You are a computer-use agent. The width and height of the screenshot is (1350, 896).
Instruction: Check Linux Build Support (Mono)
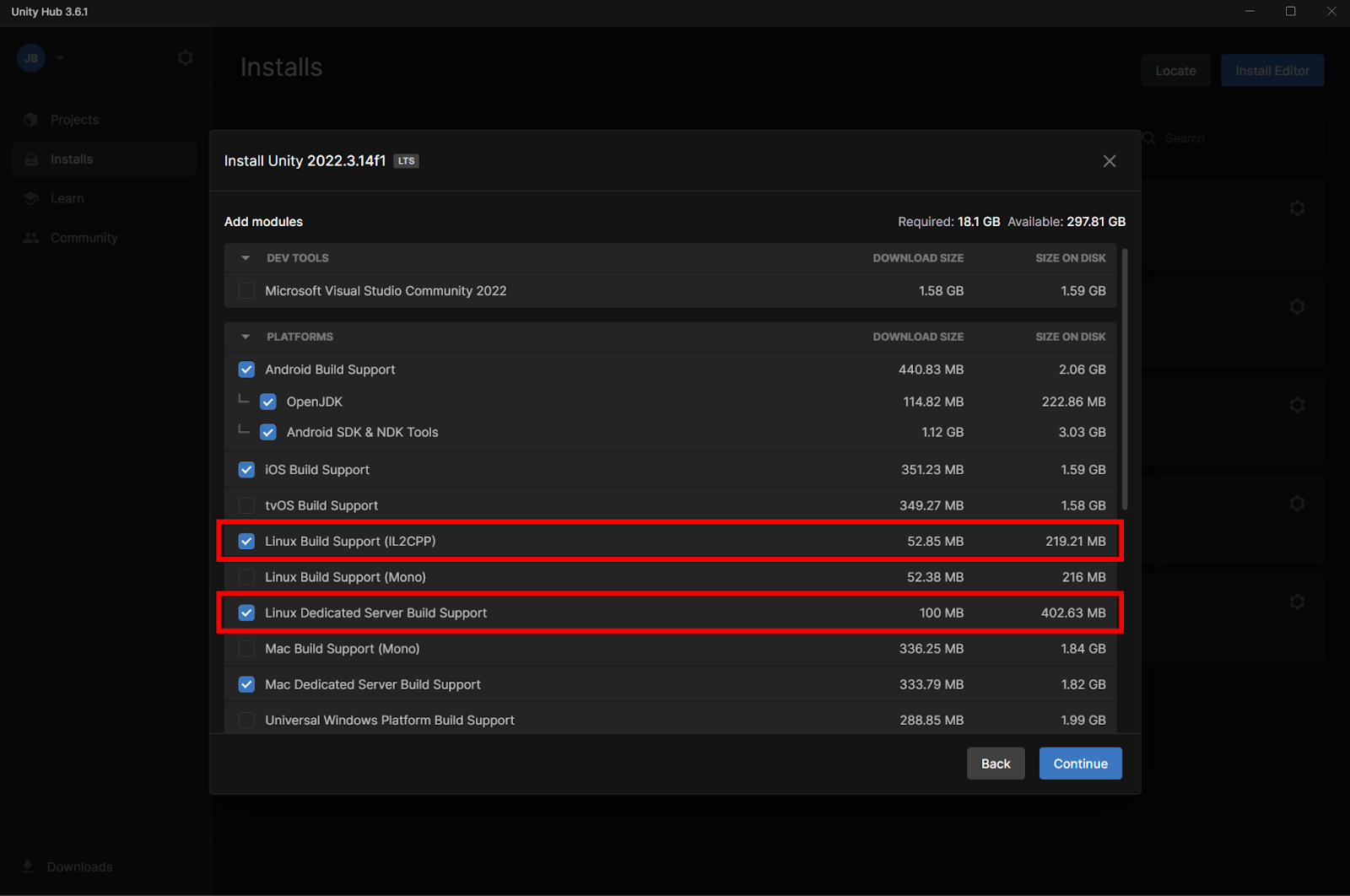click(246, 577)
